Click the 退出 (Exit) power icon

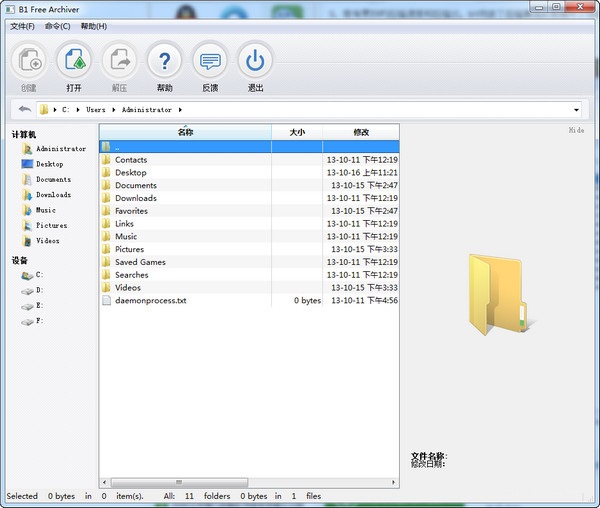click(x=255, y=61)
